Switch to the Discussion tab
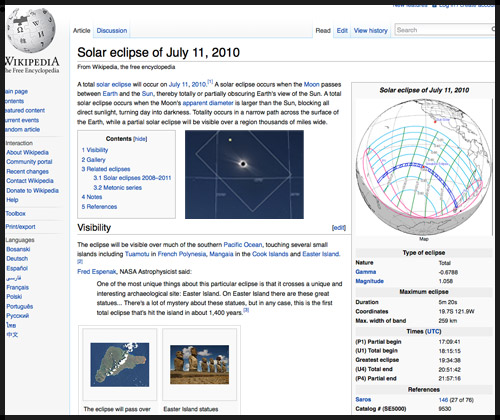 click(x=112, y=31)
